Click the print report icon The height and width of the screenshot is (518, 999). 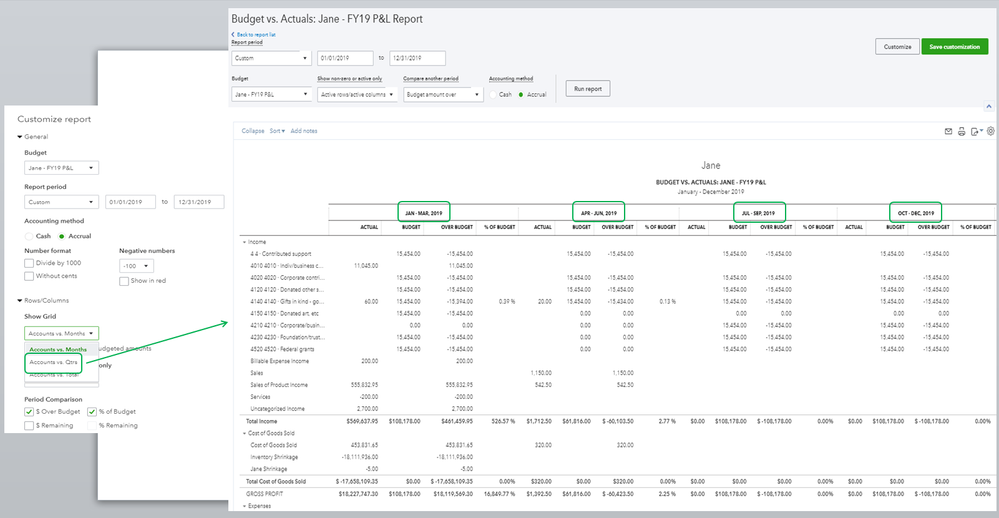962,131
